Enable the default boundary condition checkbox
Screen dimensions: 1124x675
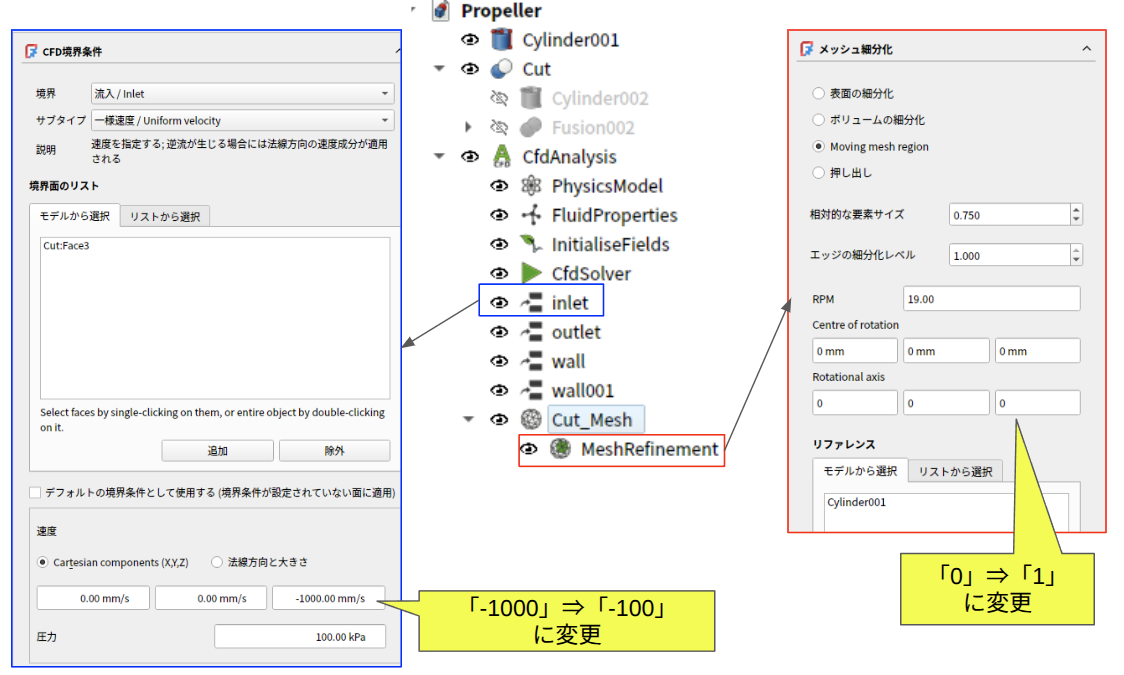coord(36,492)
